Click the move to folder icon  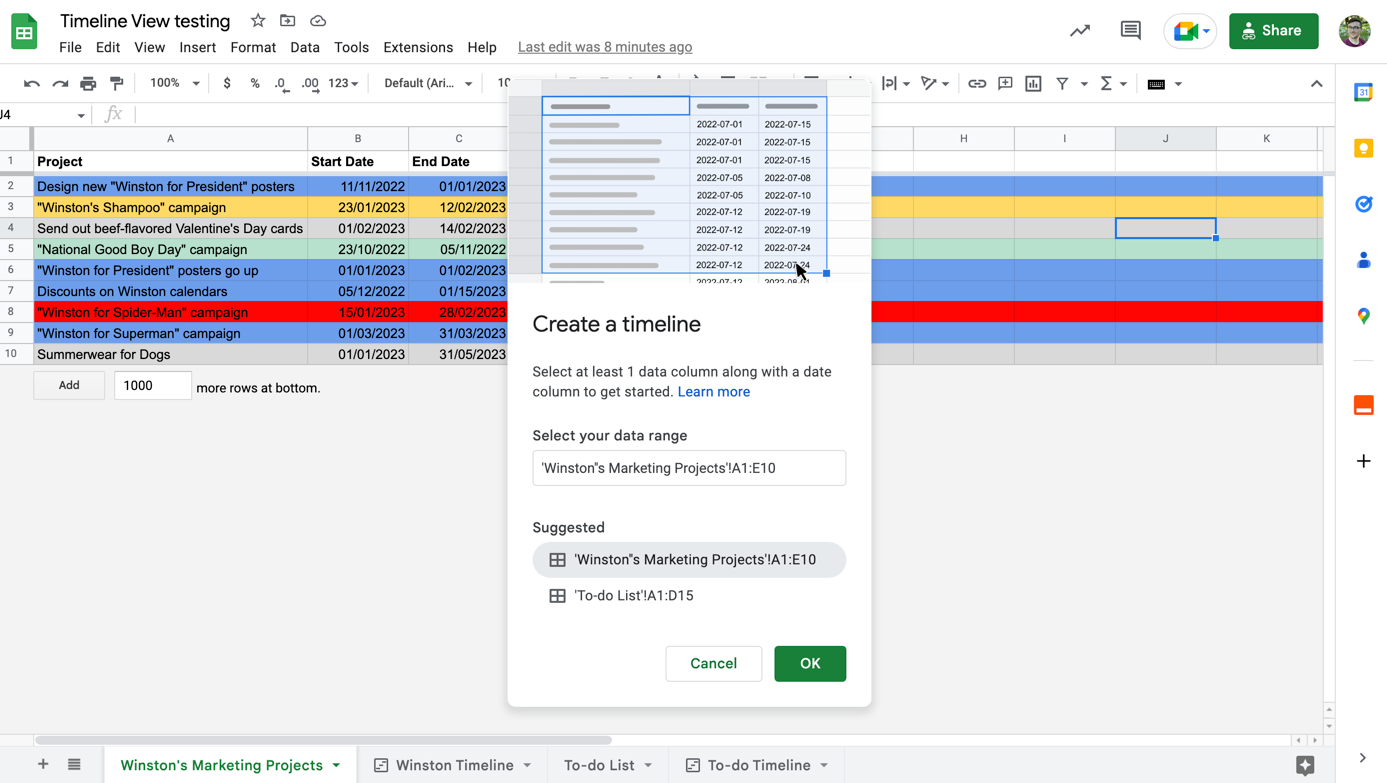pyautogui.click(x=288, y=21)
